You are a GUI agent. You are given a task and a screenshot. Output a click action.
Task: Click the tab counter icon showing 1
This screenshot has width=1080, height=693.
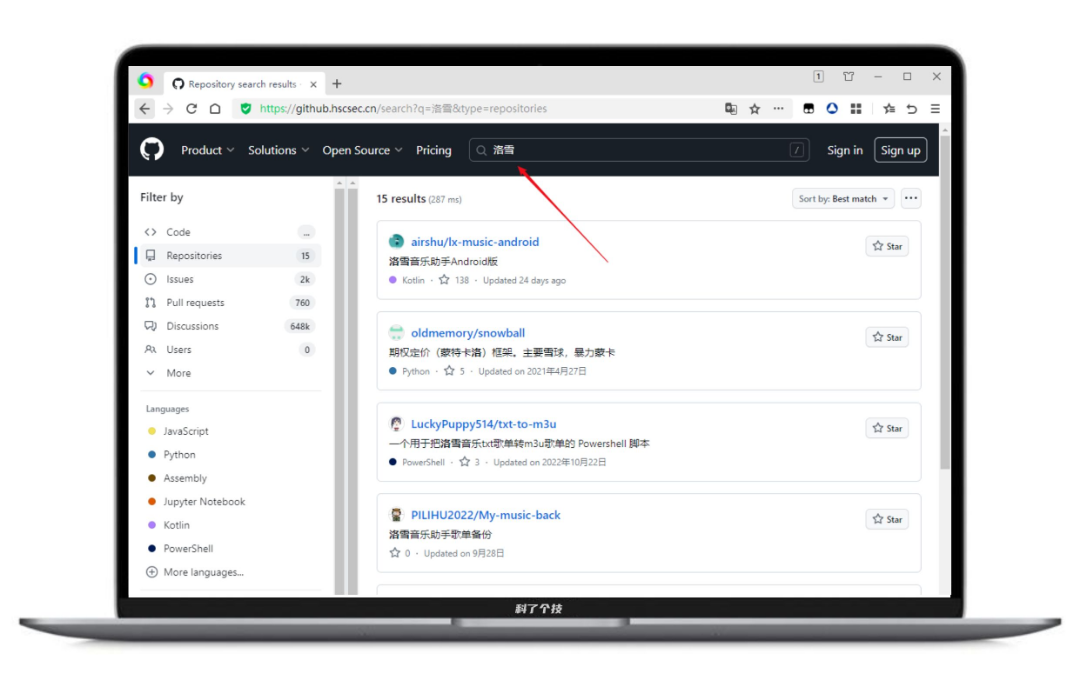pyautogui.click(x=818, y=76)
